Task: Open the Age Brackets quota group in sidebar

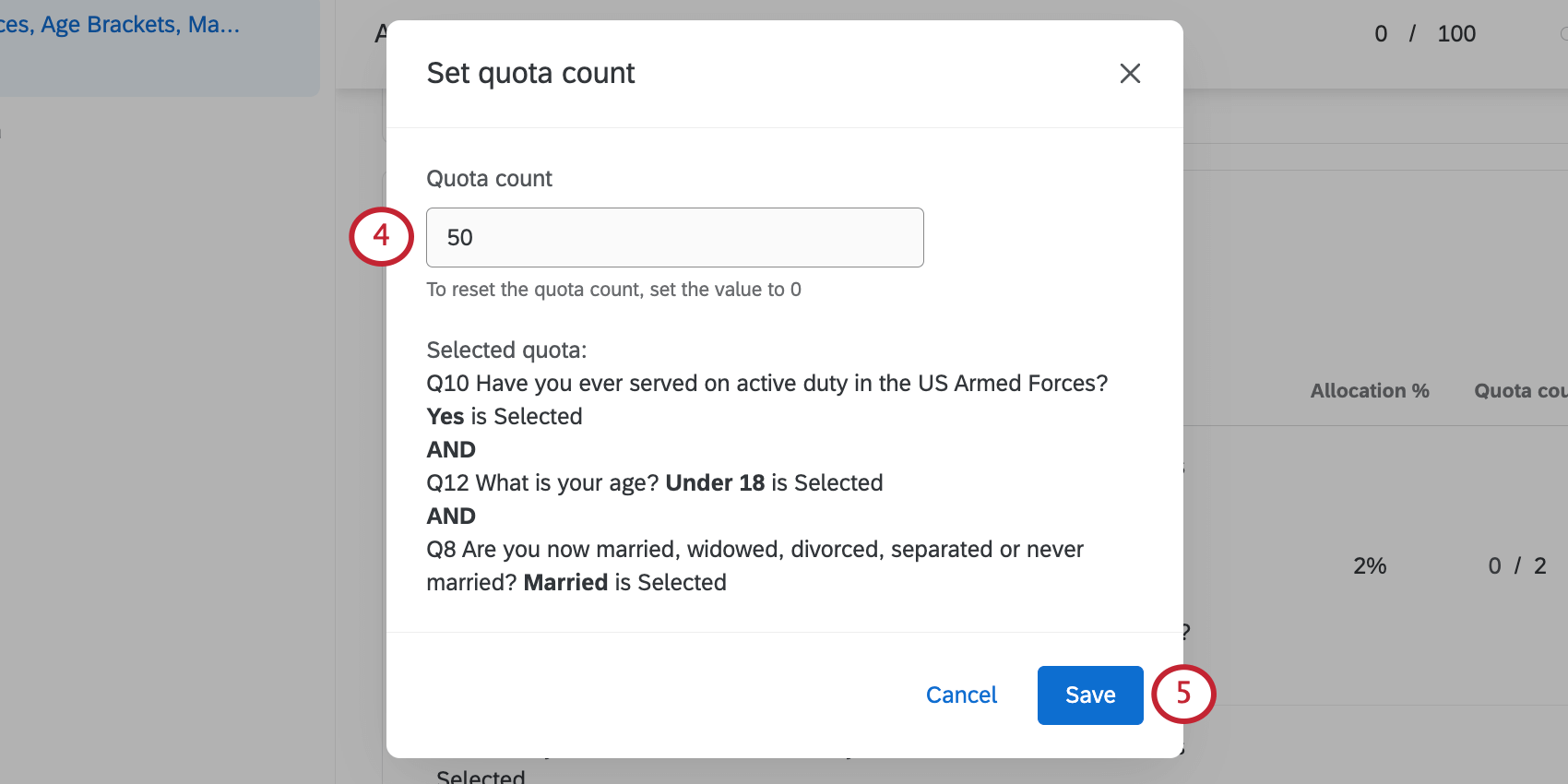Action: pos(120,25)
